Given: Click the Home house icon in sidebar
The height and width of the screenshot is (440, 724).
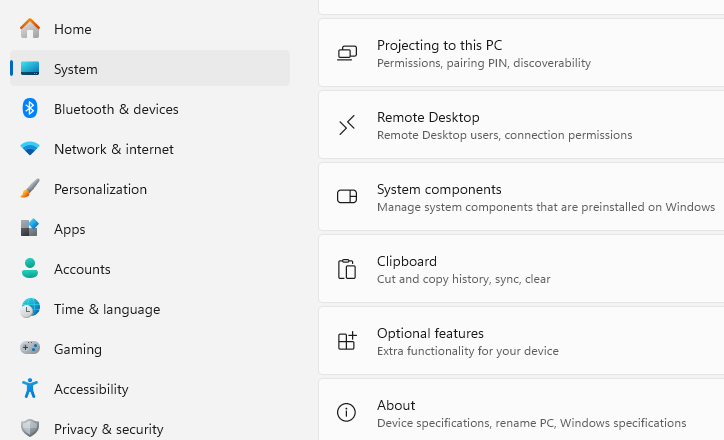Looking at the screenshot, I should pyautogui.click(x=30, y=29).
